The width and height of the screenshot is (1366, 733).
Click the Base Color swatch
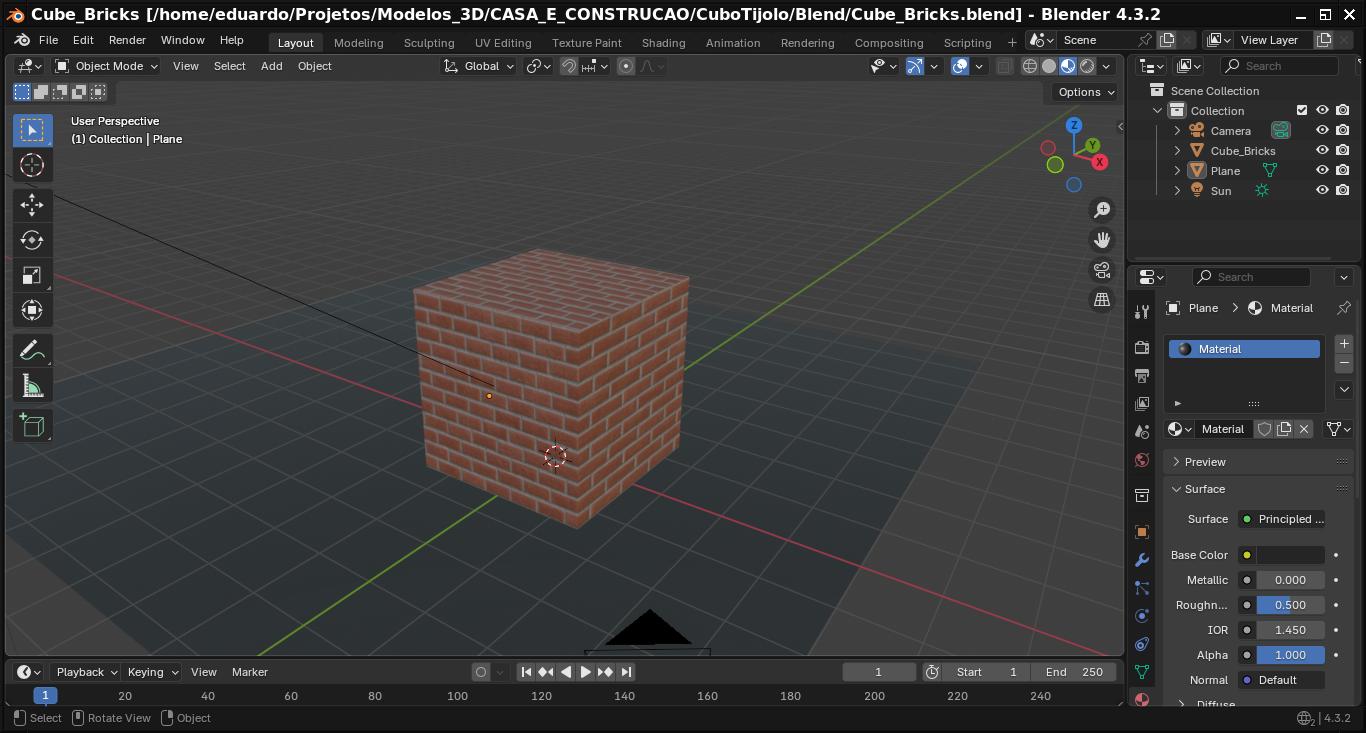click(1290, 555)
